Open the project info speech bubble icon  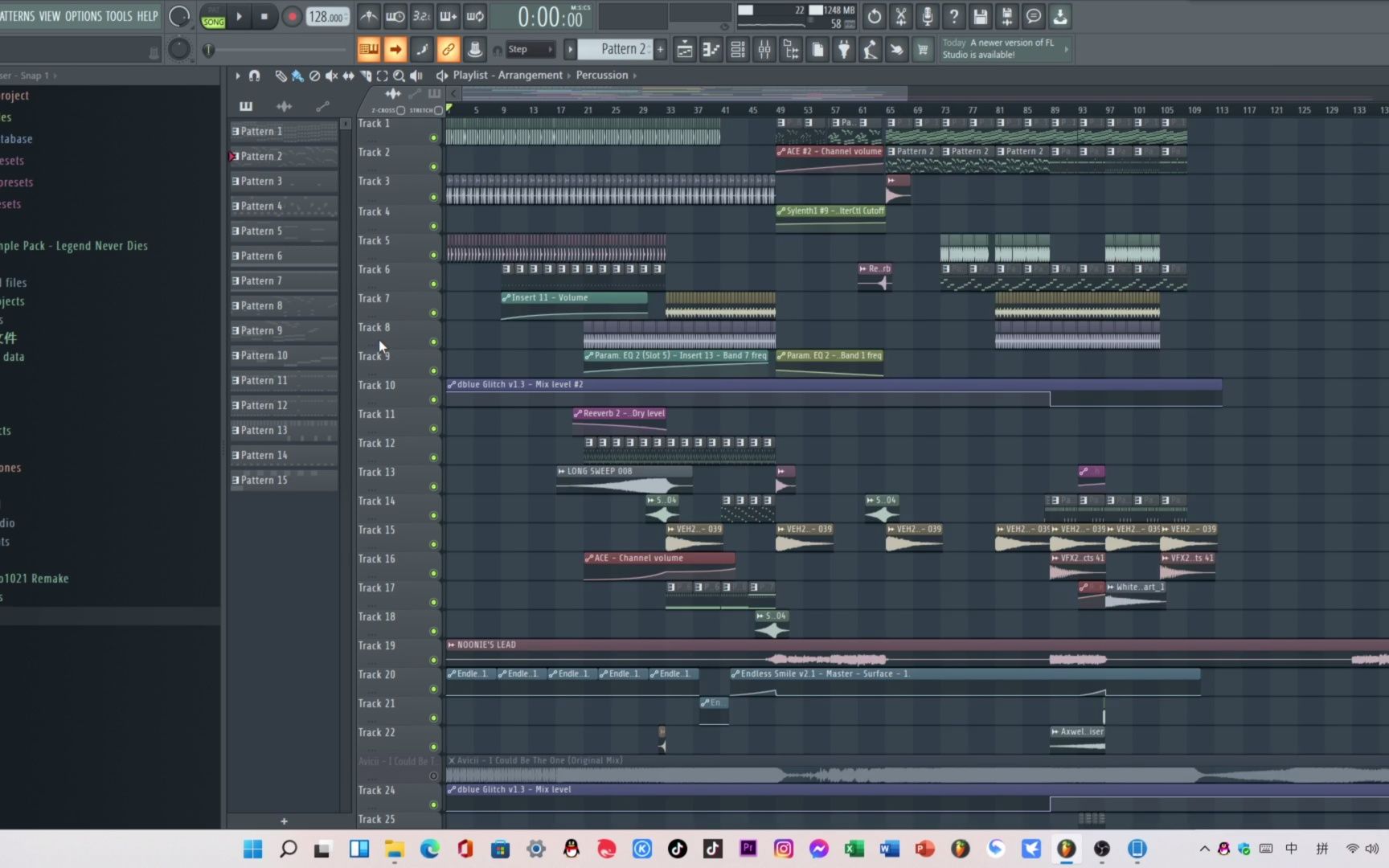point(1034,16)
